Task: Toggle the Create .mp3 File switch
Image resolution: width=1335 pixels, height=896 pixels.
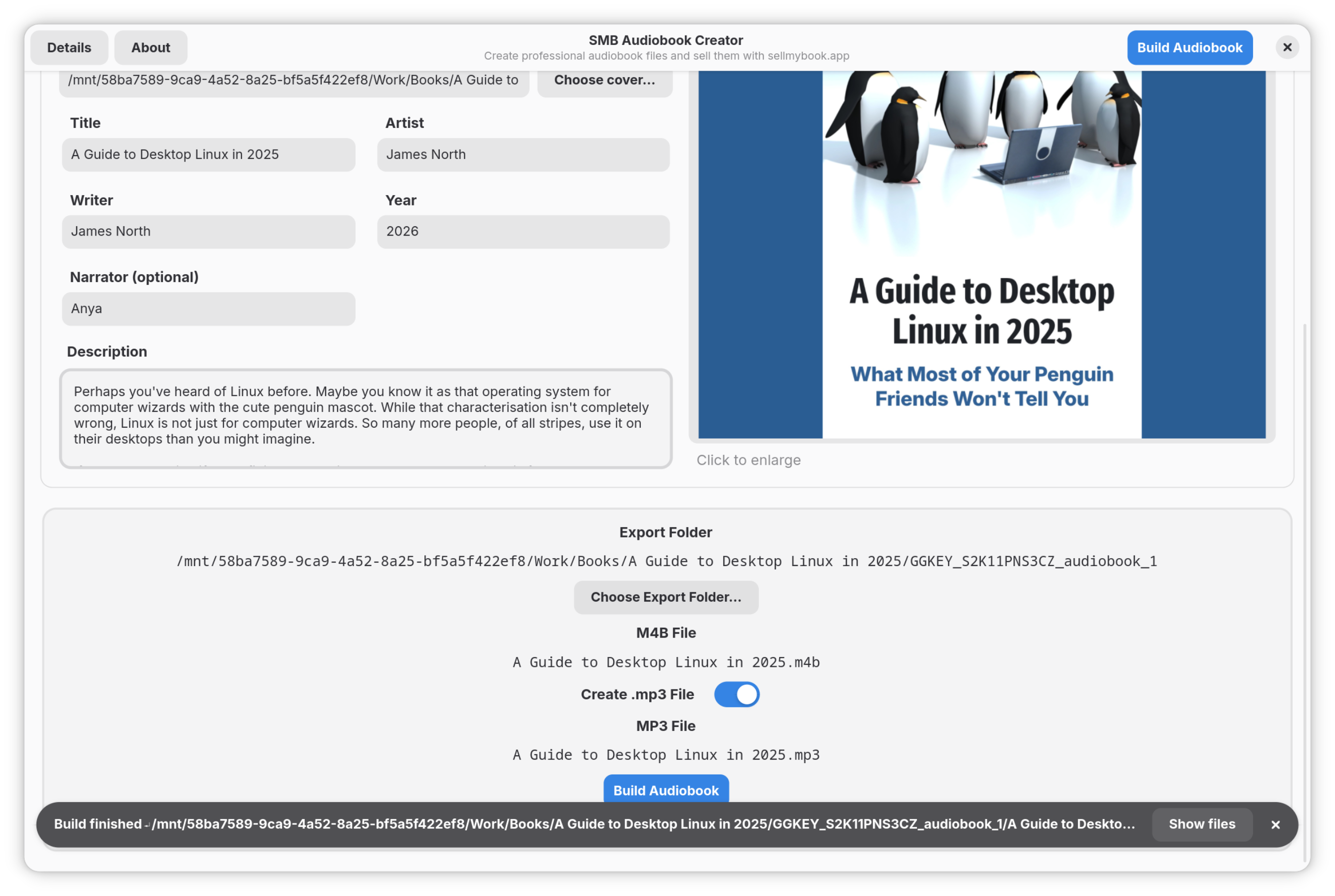Action: [x=736, y=694]
